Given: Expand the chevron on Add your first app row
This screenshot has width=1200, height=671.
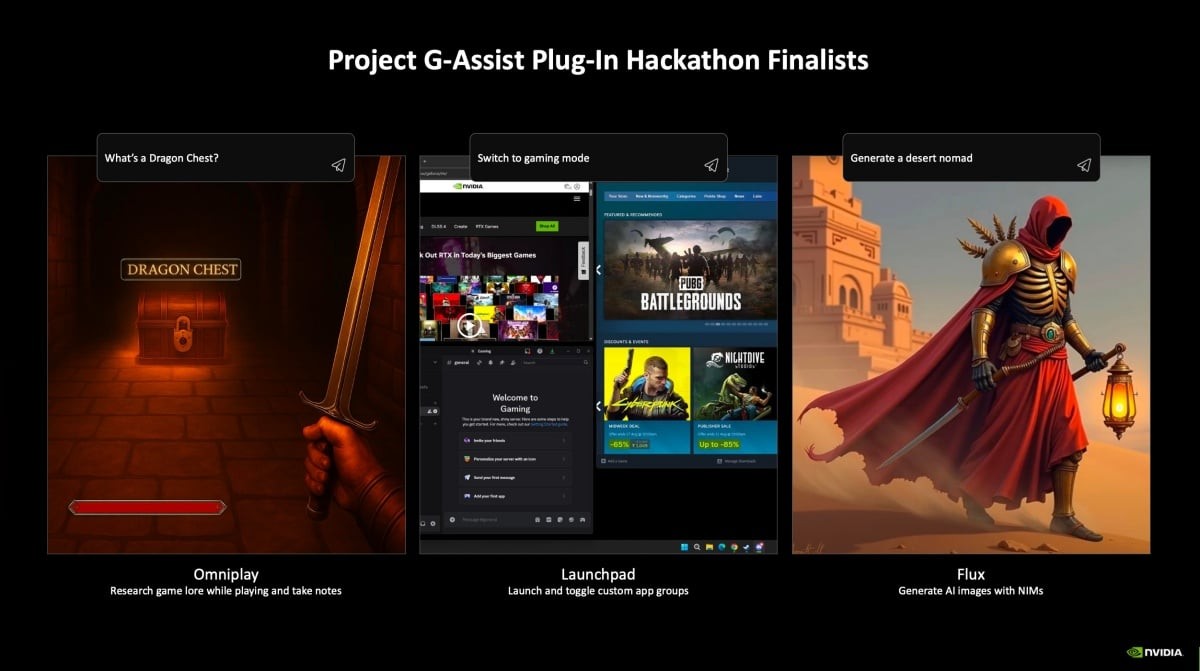Looking at the screenshot, I should click(564, 496).
